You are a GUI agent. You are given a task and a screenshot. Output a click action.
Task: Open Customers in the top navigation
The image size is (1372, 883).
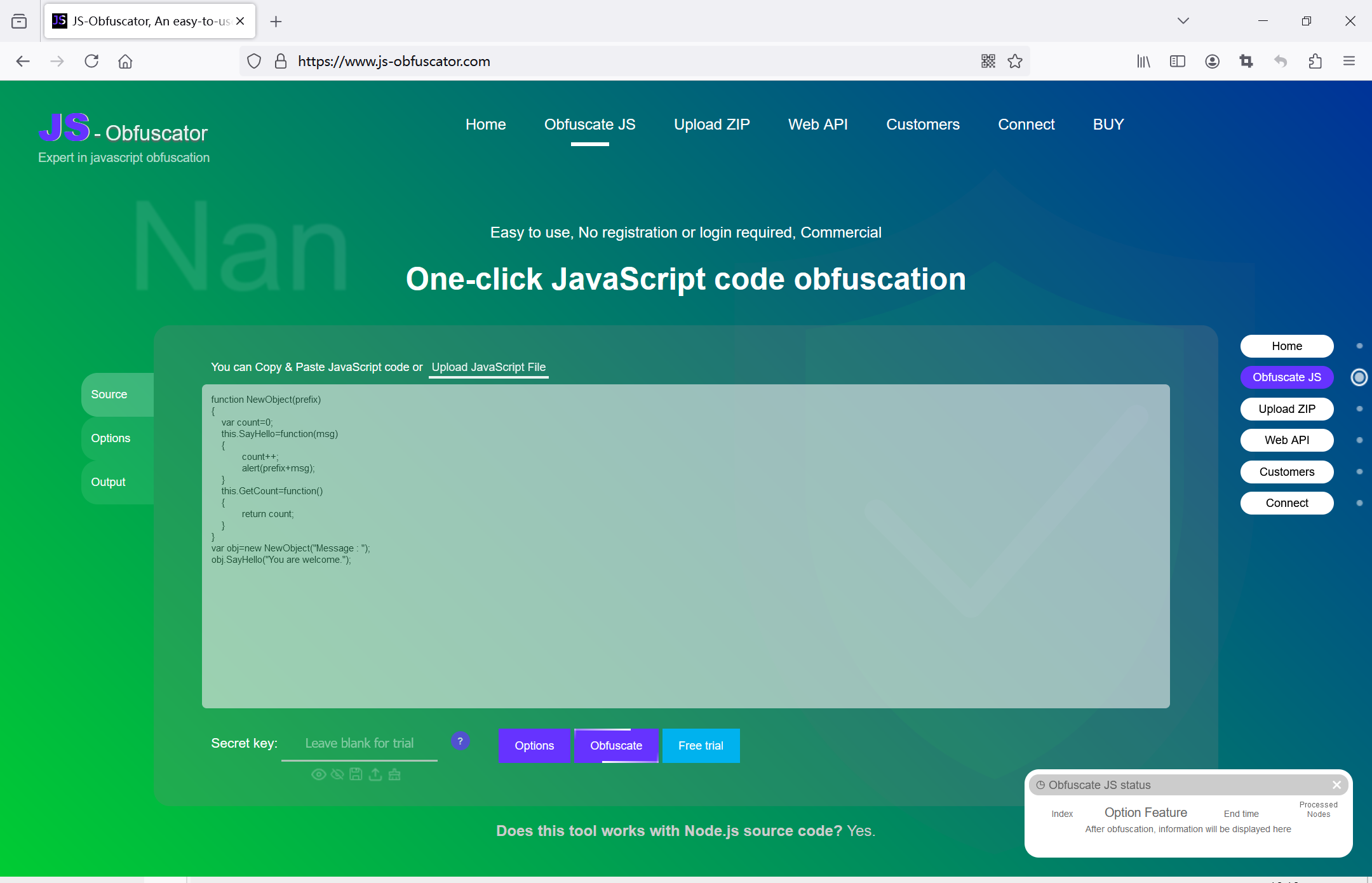pos(922,125)
